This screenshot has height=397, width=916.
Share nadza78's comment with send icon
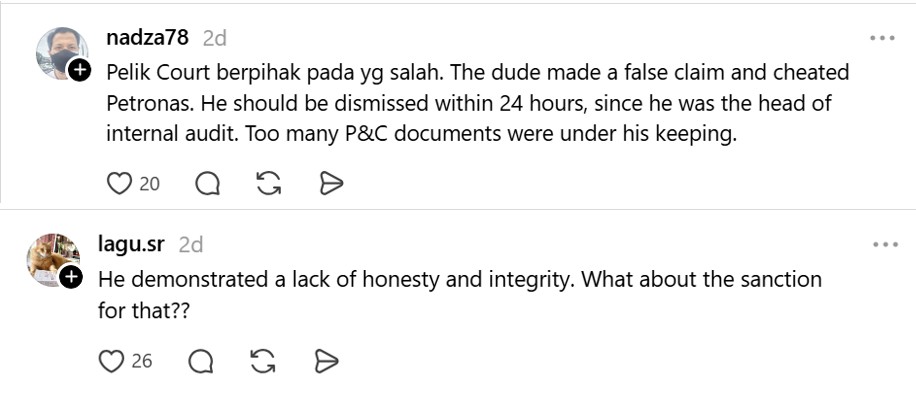pyautogui.click(x=331, y=184)
